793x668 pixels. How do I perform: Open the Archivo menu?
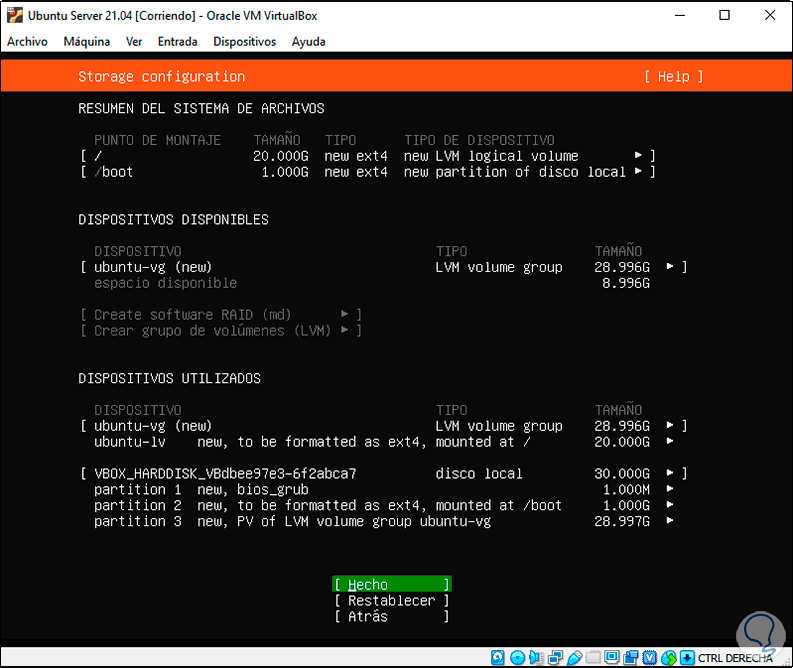pyautogui.click(x=27, y=41)
